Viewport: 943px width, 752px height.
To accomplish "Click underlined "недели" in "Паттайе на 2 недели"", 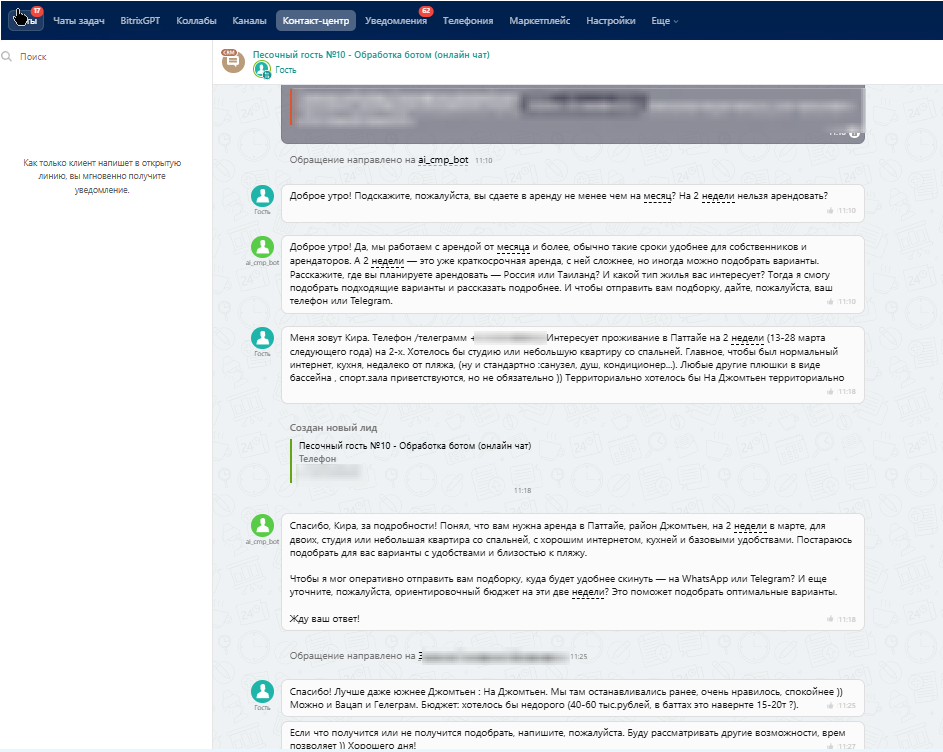I will click(x=748, y=338).
